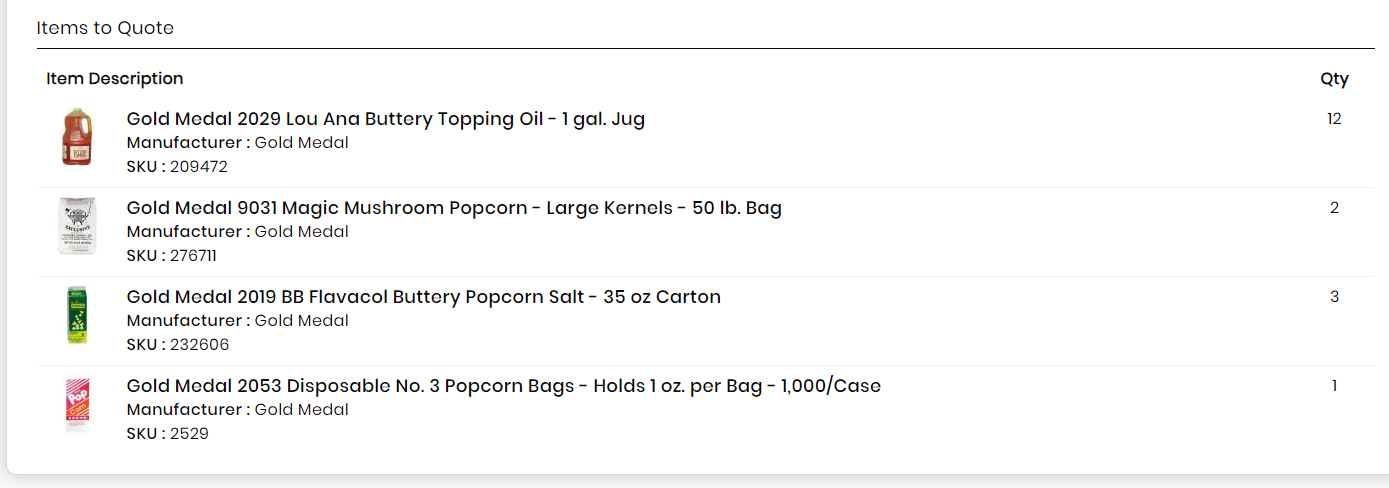
Task: Open Gold Medal 9031 Magic Mushroom Popcorn title
Action: [x=454, y=208]
